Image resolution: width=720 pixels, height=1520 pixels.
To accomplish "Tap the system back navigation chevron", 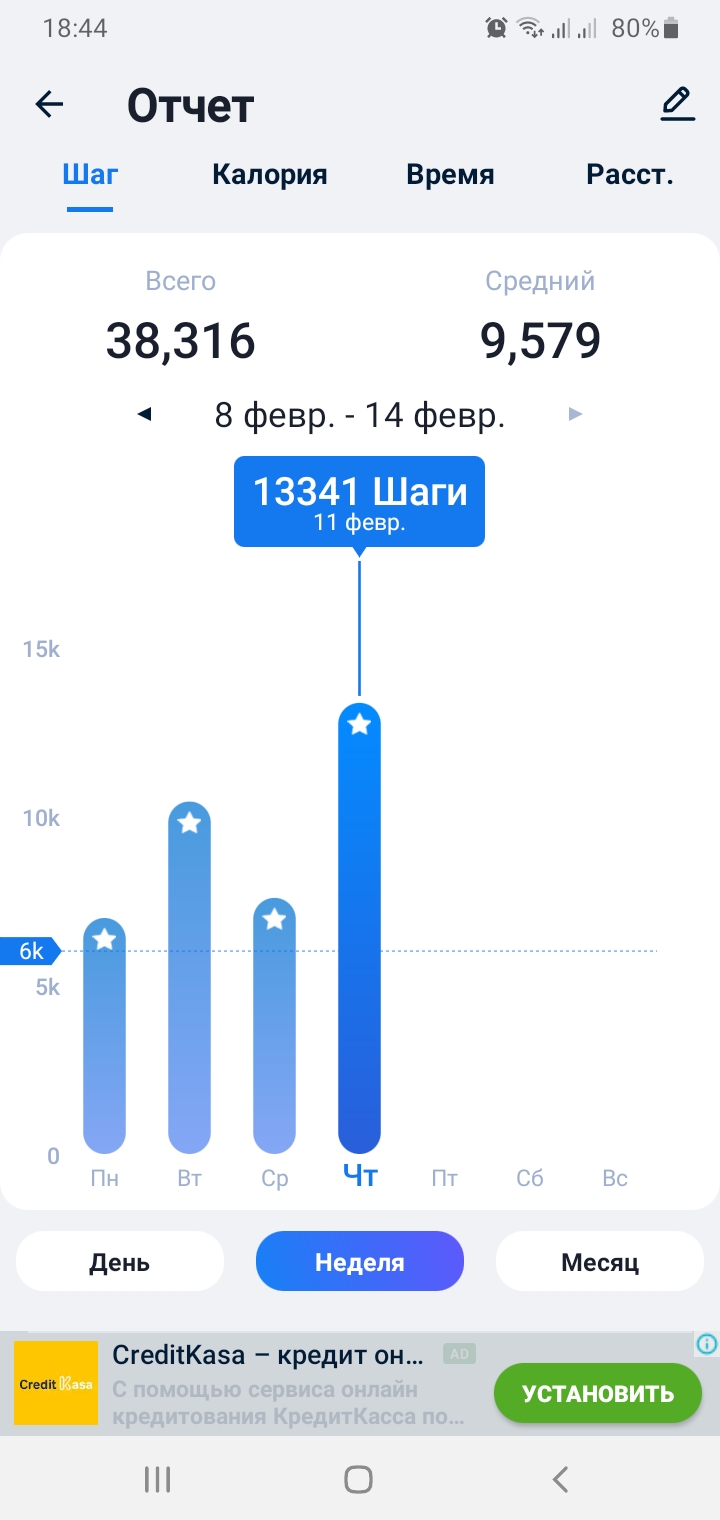I will point(561,1479).
